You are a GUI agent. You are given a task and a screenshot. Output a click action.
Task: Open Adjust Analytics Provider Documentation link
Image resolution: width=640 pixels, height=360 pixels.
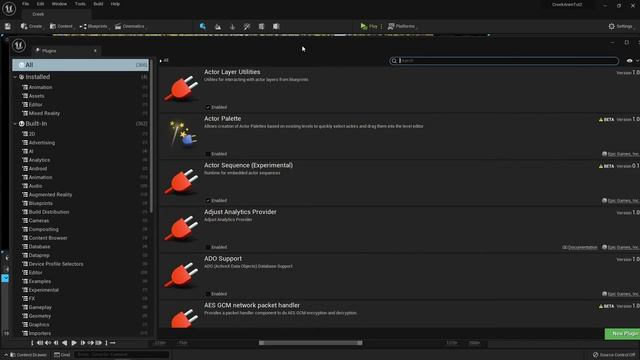tap(580, 247)
